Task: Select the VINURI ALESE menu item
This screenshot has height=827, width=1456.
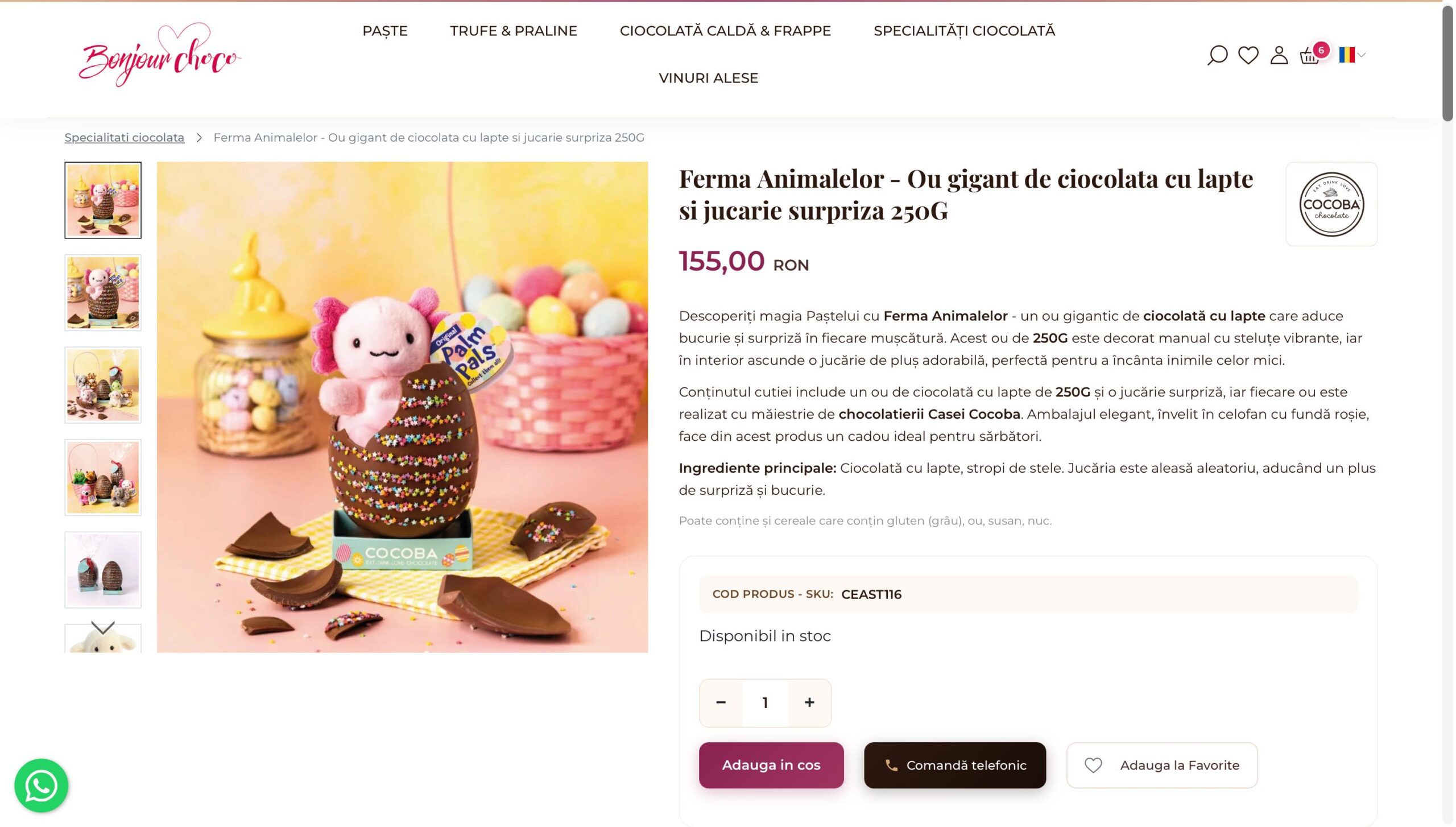Action: tap(708, 78)
